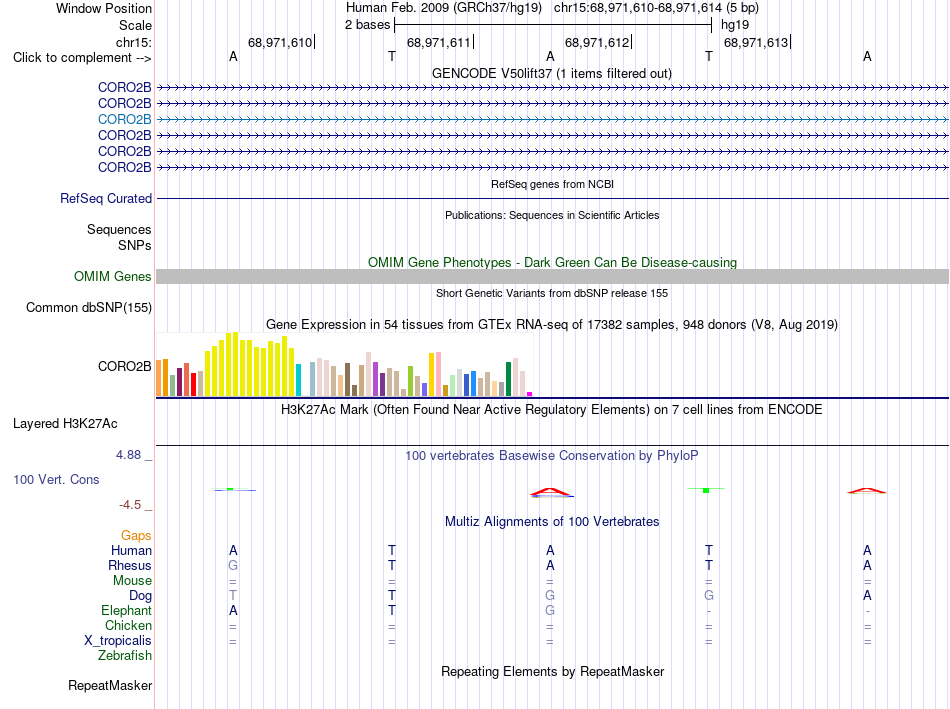Click the chr15:68,971,610-68,971,614 (5 bp) position text
This screenshot has width=950, height=709.
656,8
